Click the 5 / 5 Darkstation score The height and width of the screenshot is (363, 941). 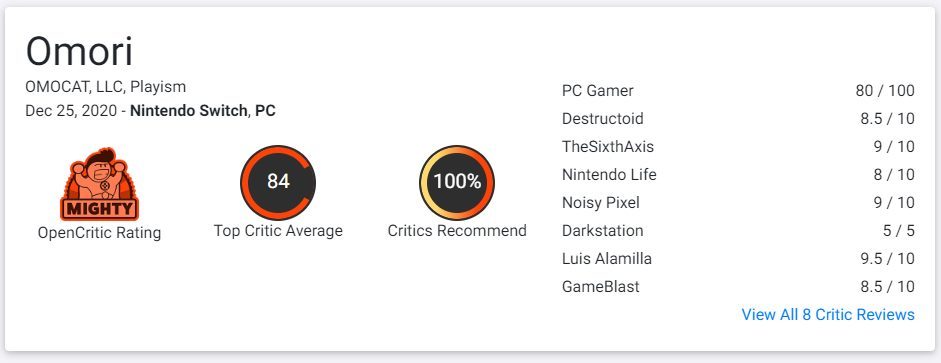tap(898, 230)
